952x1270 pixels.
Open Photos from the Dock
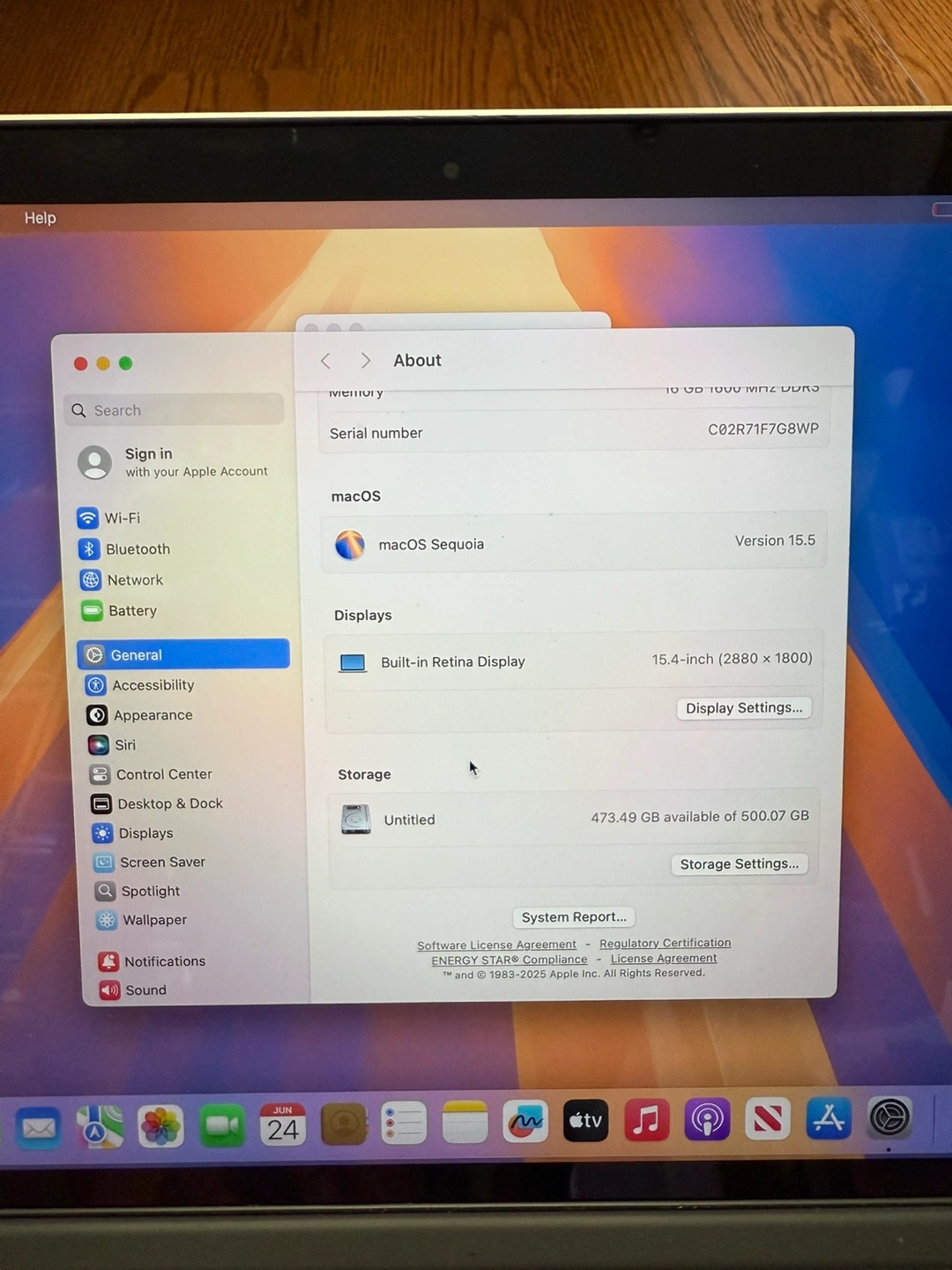coord(160,1126)
